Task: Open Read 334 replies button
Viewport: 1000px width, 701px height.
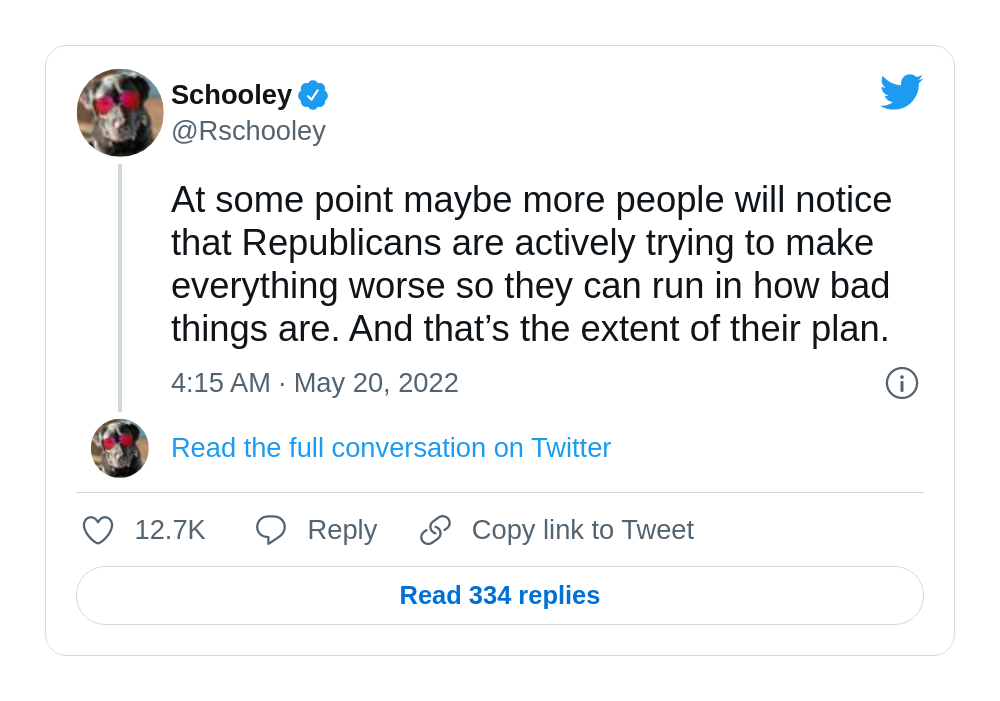Action: pos(500,596)
